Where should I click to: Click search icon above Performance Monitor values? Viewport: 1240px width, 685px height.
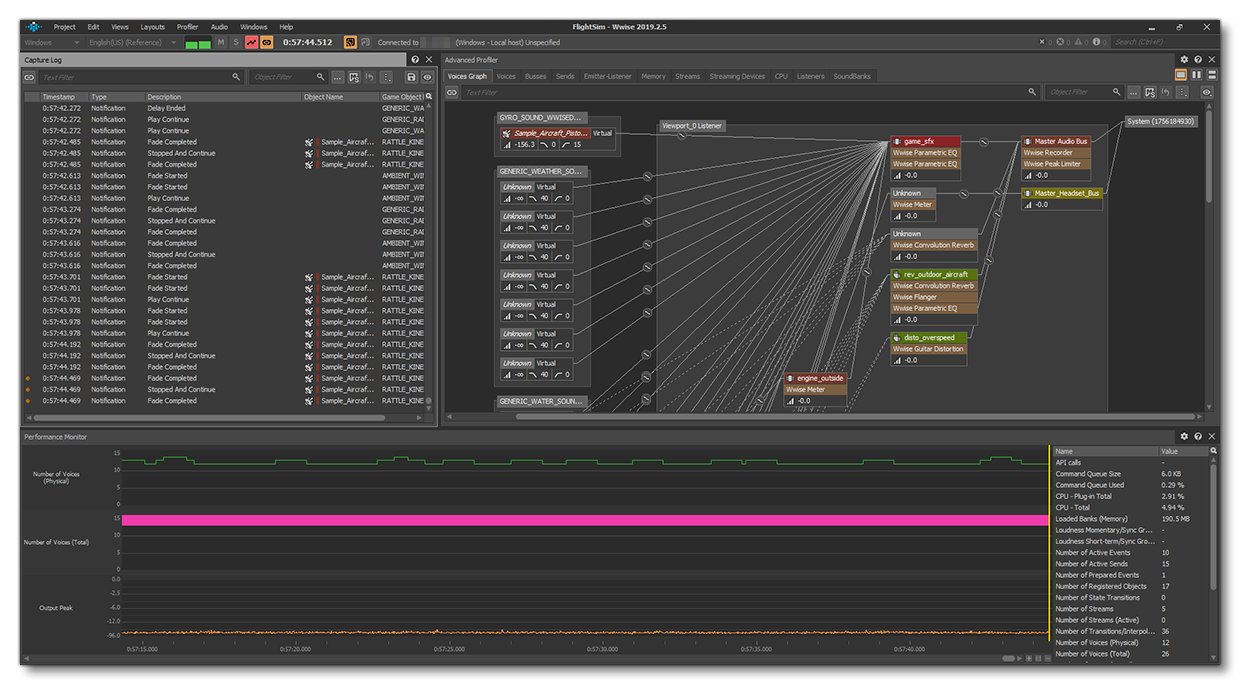[x=1214, y=451]
